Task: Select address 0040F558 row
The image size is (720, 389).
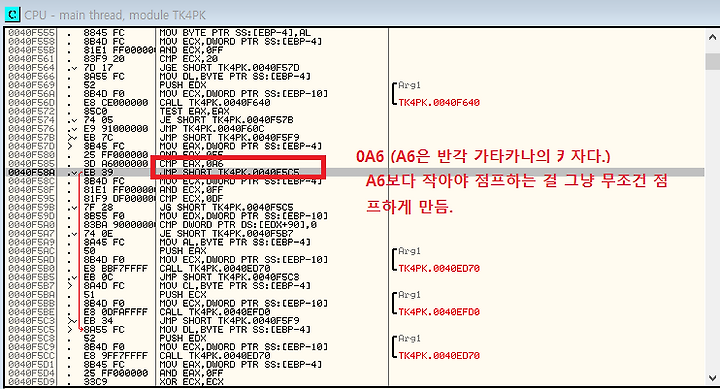Action: coord(31,41)
